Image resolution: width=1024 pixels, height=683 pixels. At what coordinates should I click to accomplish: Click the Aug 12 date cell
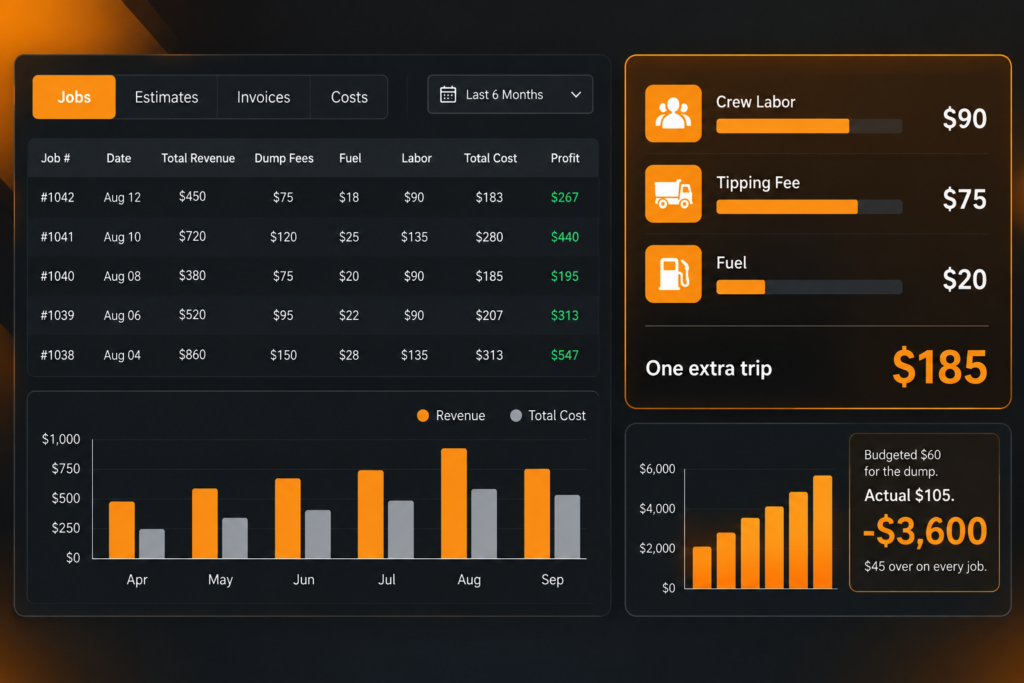coord(122,197)
